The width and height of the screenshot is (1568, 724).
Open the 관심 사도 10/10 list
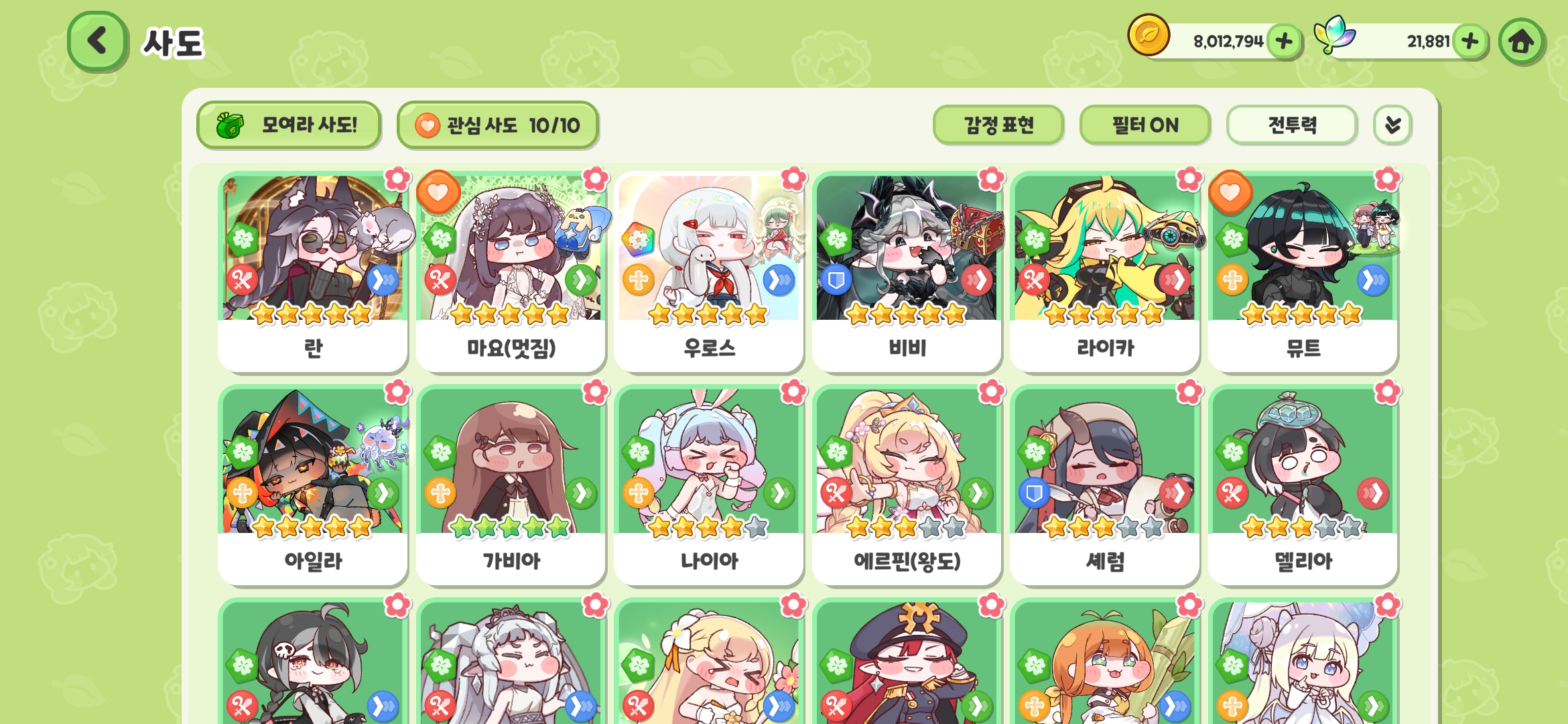[497, 125]
